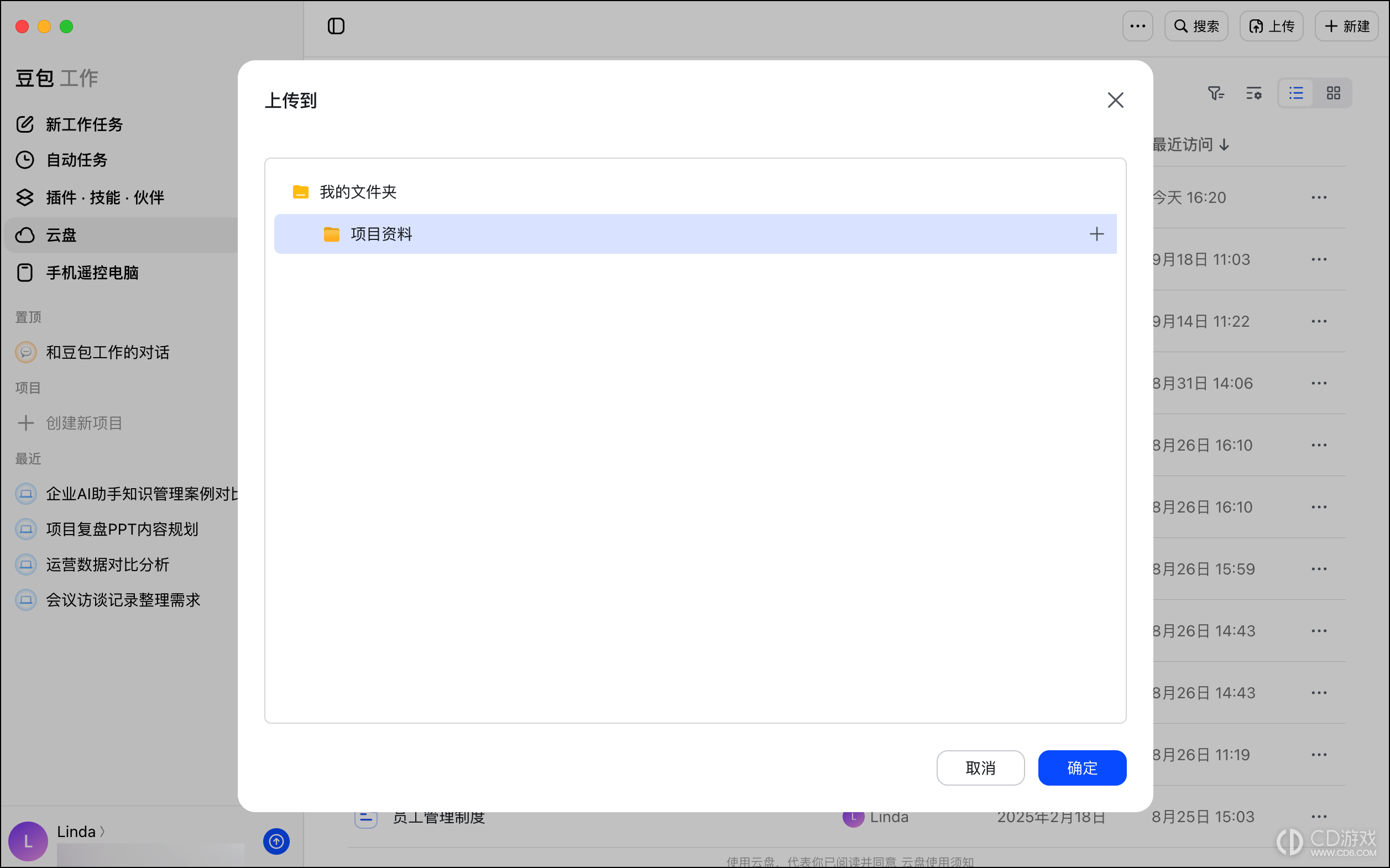Viewport: 1390px width, 868px height.
Task: Select the 项目资料 folder
Action: 694,234
